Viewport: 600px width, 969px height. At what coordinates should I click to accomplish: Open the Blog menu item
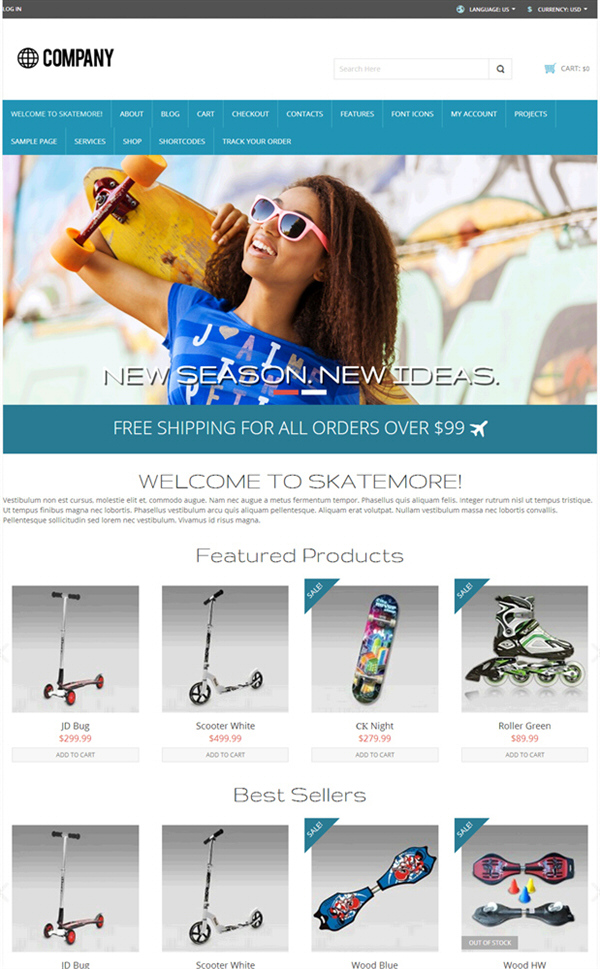pyautogui.click(x=170, y=114)
